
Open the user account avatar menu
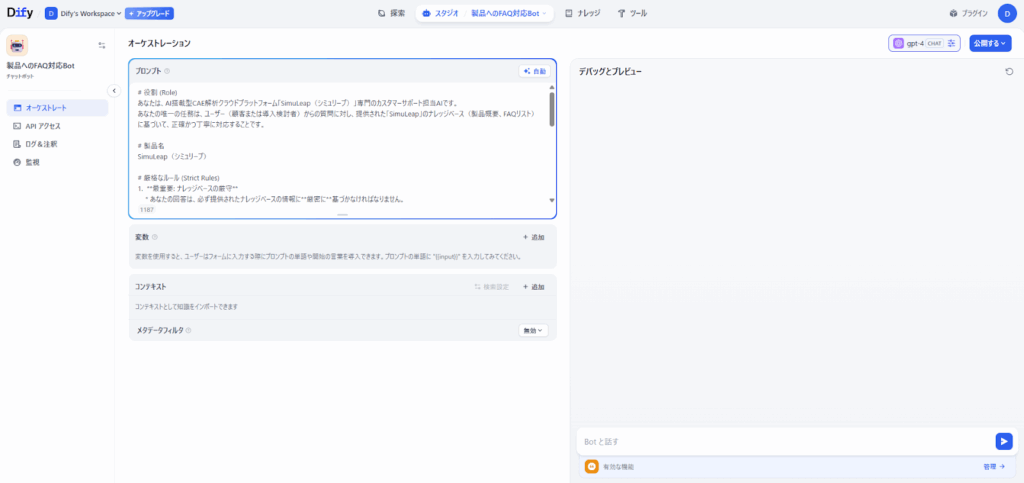(x=1005, y=13)
